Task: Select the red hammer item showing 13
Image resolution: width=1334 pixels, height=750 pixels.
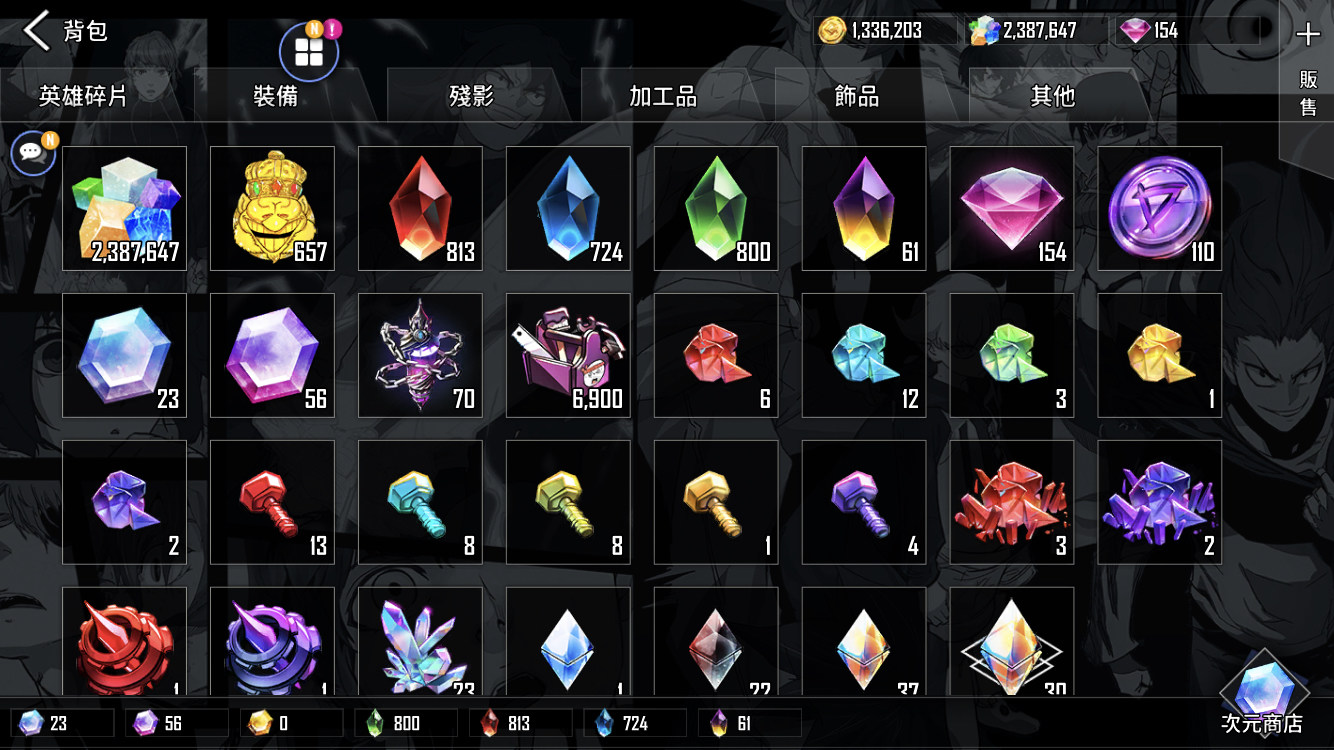Action: click(272, 502)
